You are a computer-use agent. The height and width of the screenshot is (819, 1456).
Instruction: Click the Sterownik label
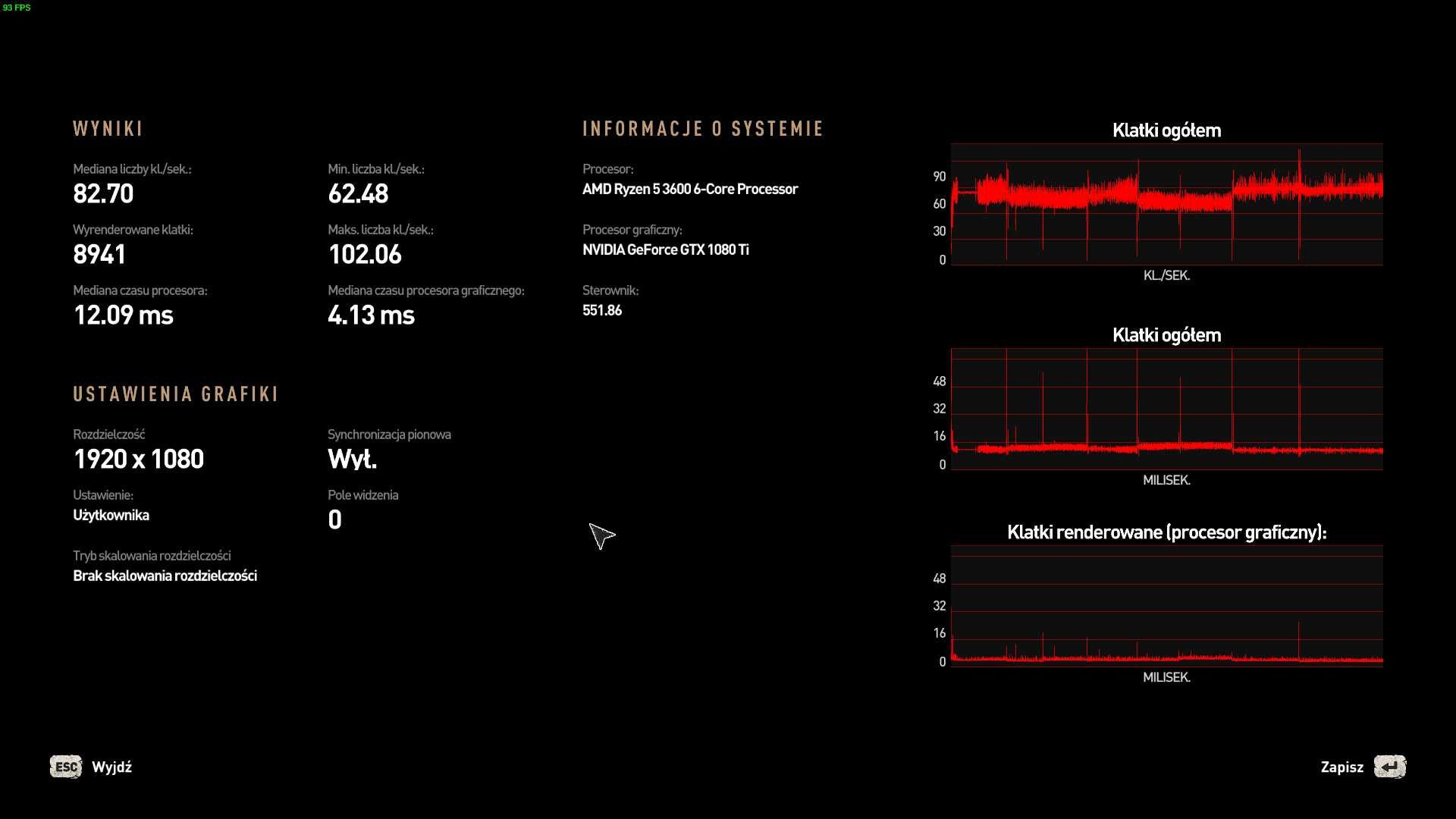point(610,290)
